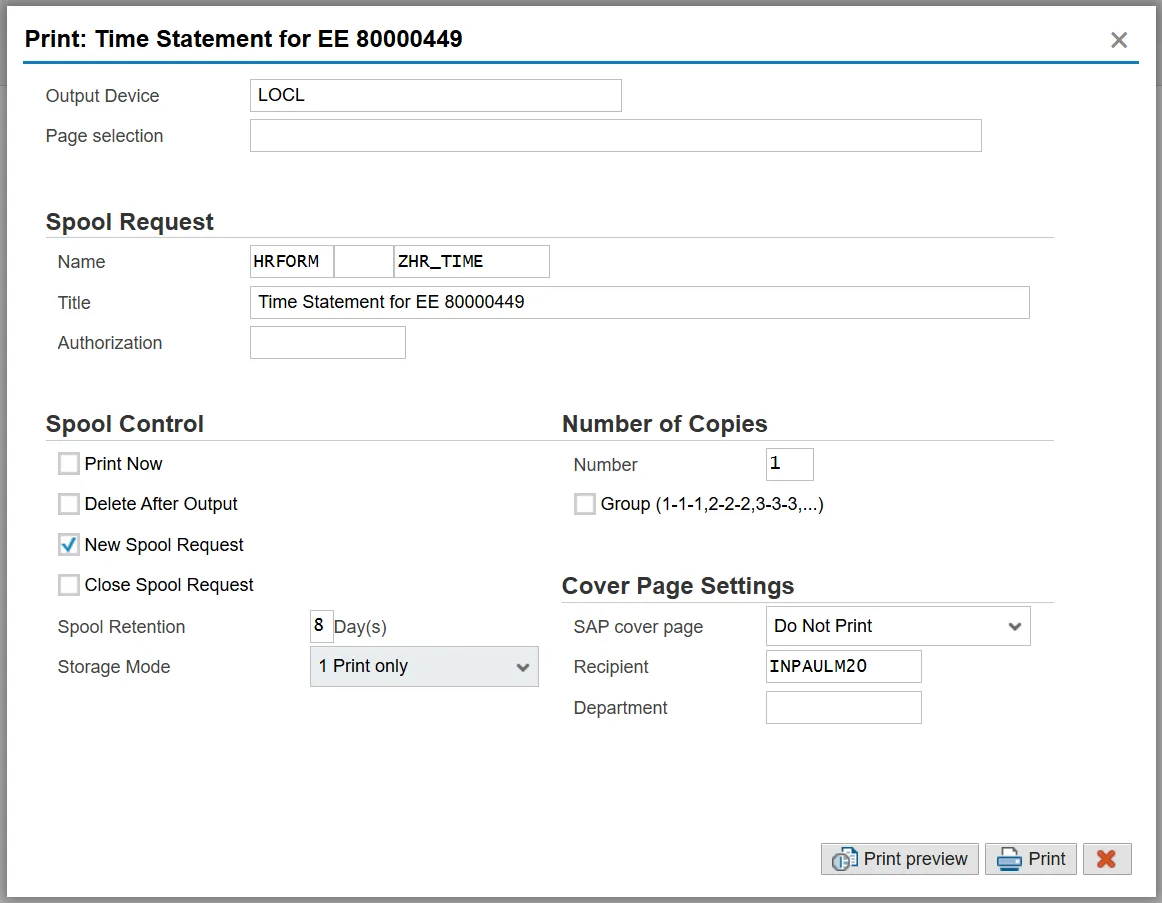Viewport: 1162px width, 903px height.
Task: Expand the SAP cover page dropdown
Action: click(897, 627)
